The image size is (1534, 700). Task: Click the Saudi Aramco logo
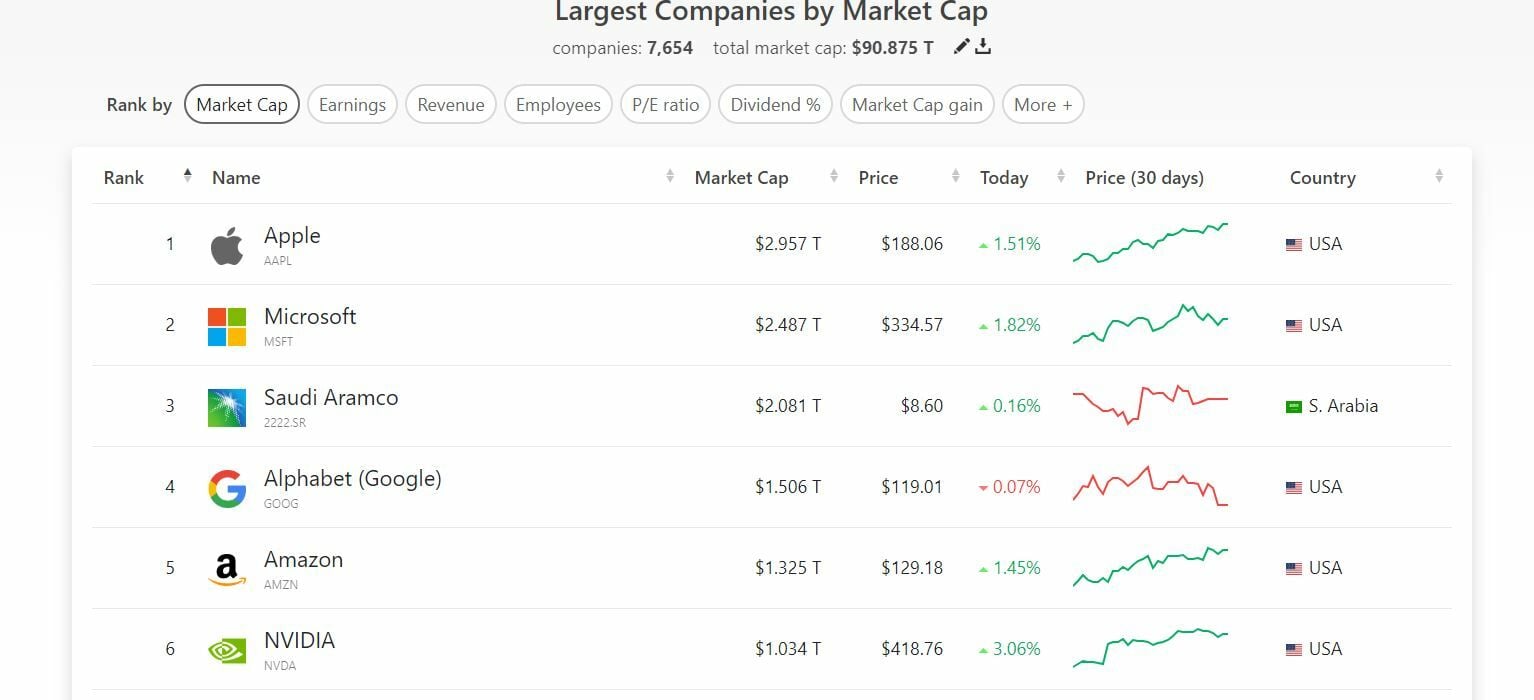pos(227,407)
